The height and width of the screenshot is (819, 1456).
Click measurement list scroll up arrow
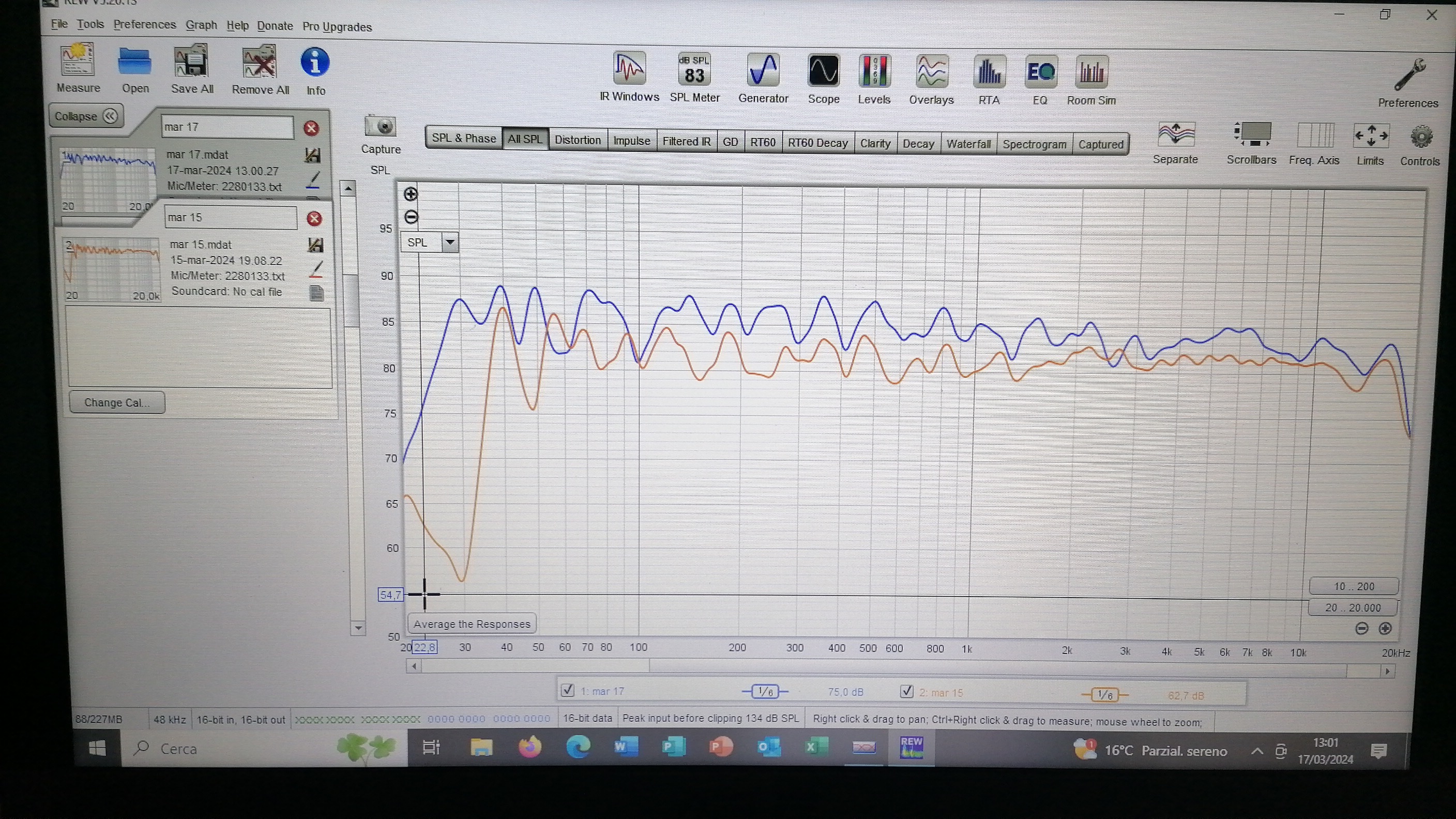pyautogui.click(x=348, y=188)
